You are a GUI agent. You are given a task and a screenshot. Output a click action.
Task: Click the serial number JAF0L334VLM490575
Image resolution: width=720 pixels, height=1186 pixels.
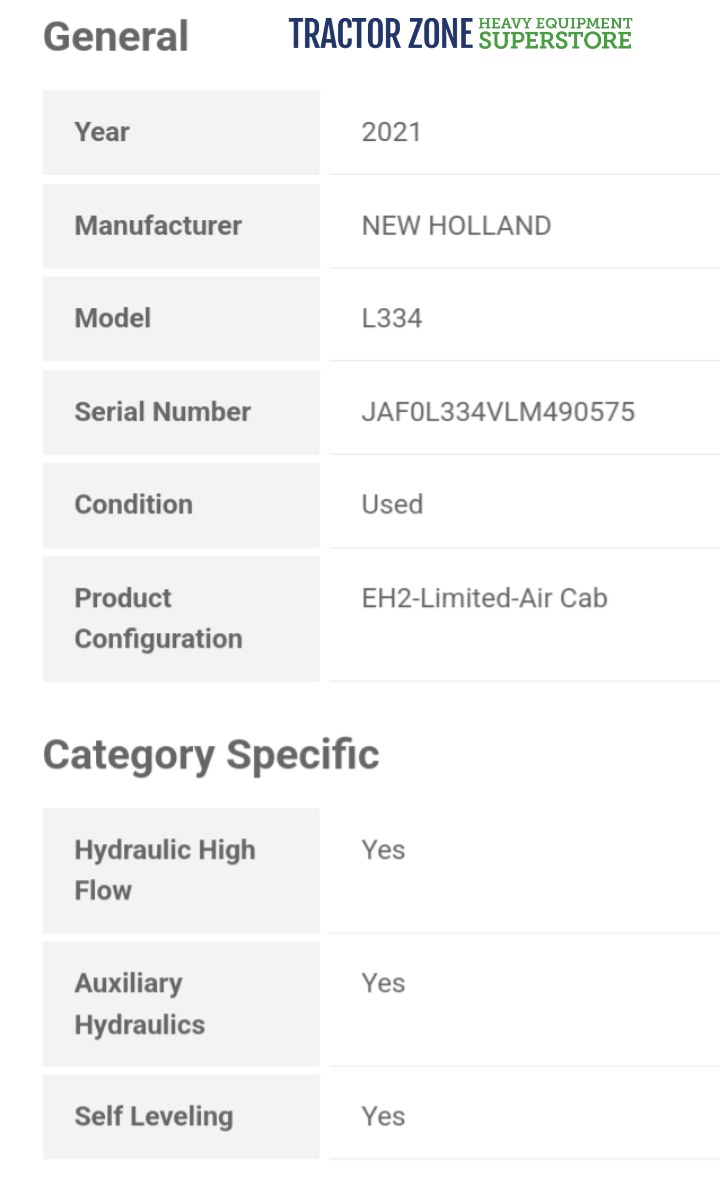tap(498, 411)
